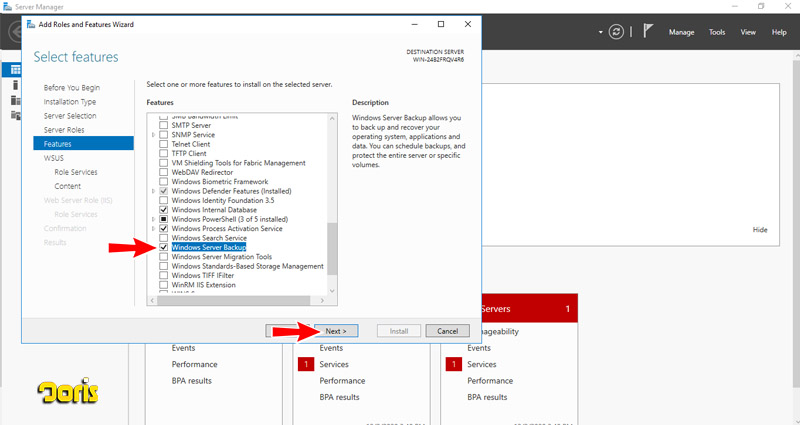Check the Windows Biometric Framework feature
The height and width of the screenshot is (425, 800).
(163, 182)
